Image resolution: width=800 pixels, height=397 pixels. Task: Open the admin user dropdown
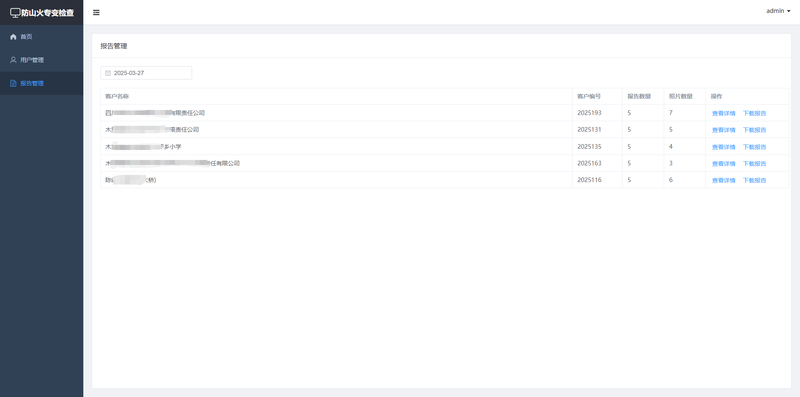tap(778, 11)
